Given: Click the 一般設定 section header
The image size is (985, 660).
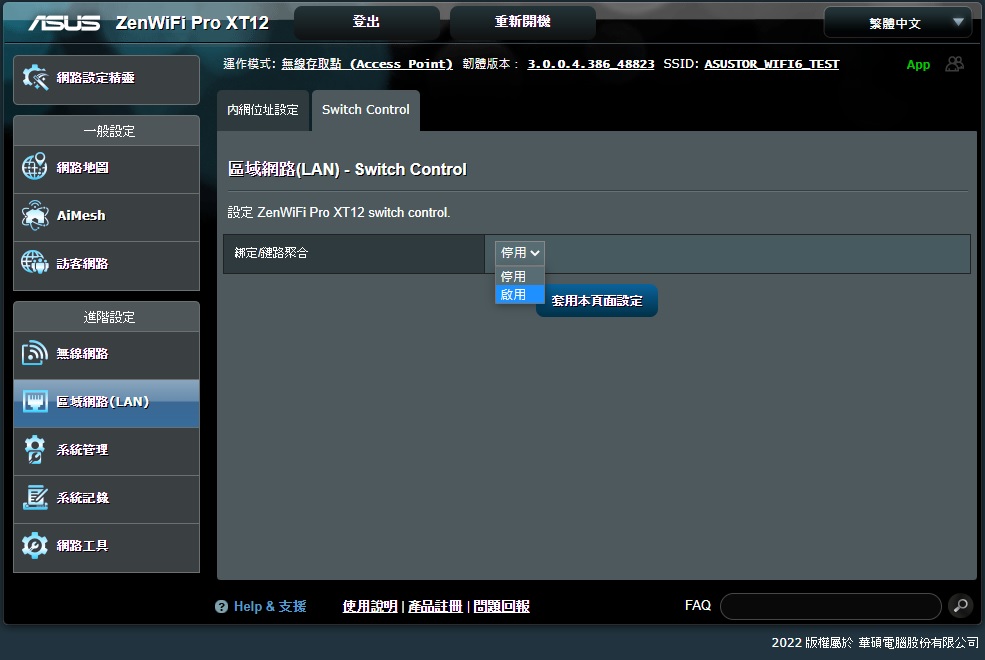Looking at the screenshot, I should (106, 131).
